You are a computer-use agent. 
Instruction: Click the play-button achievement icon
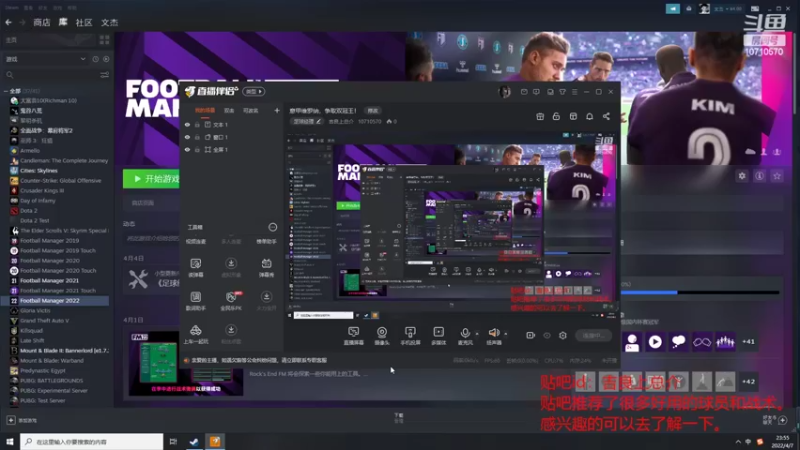(655, 342)
